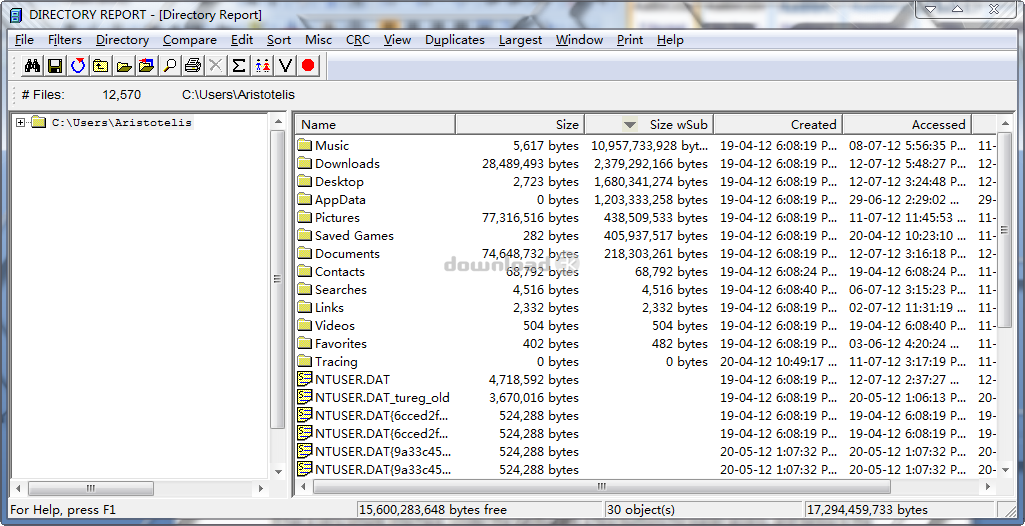
Task: Click the two-people duplicates icon
Action: pos(262,66)
